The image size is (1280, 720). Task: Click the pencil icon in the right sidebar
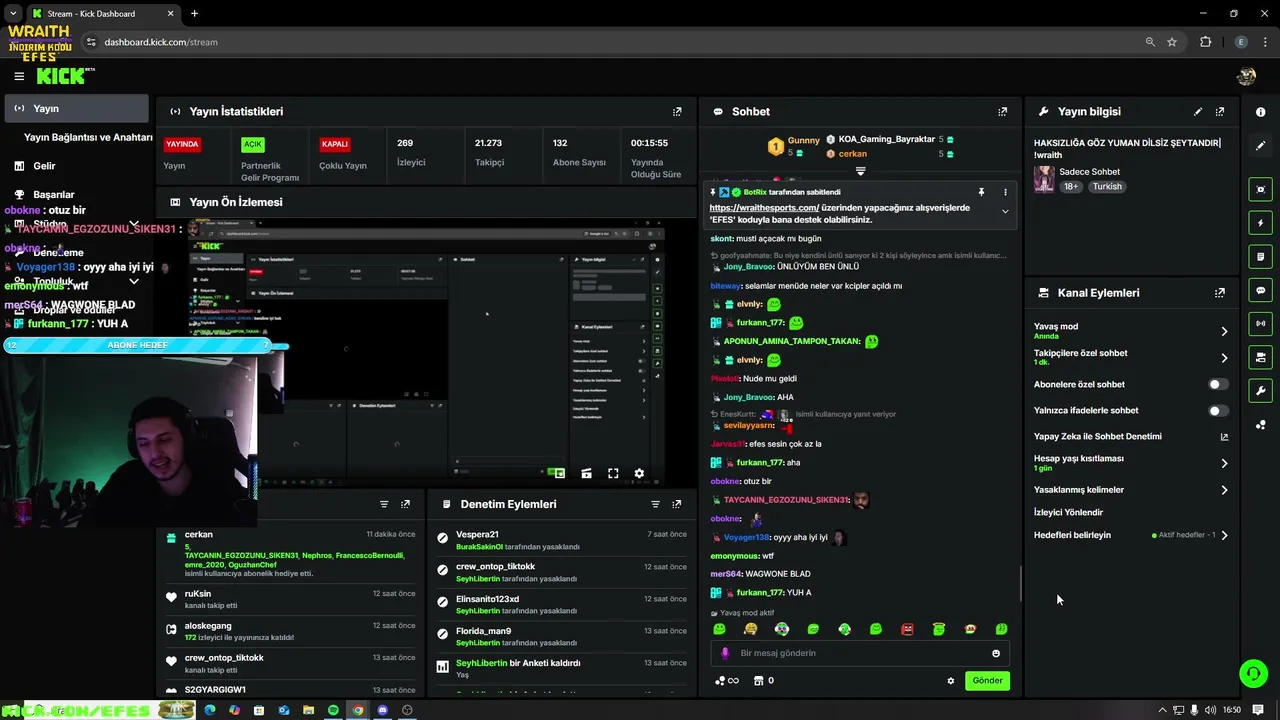pyautogui.click(x=1261, y=146)
